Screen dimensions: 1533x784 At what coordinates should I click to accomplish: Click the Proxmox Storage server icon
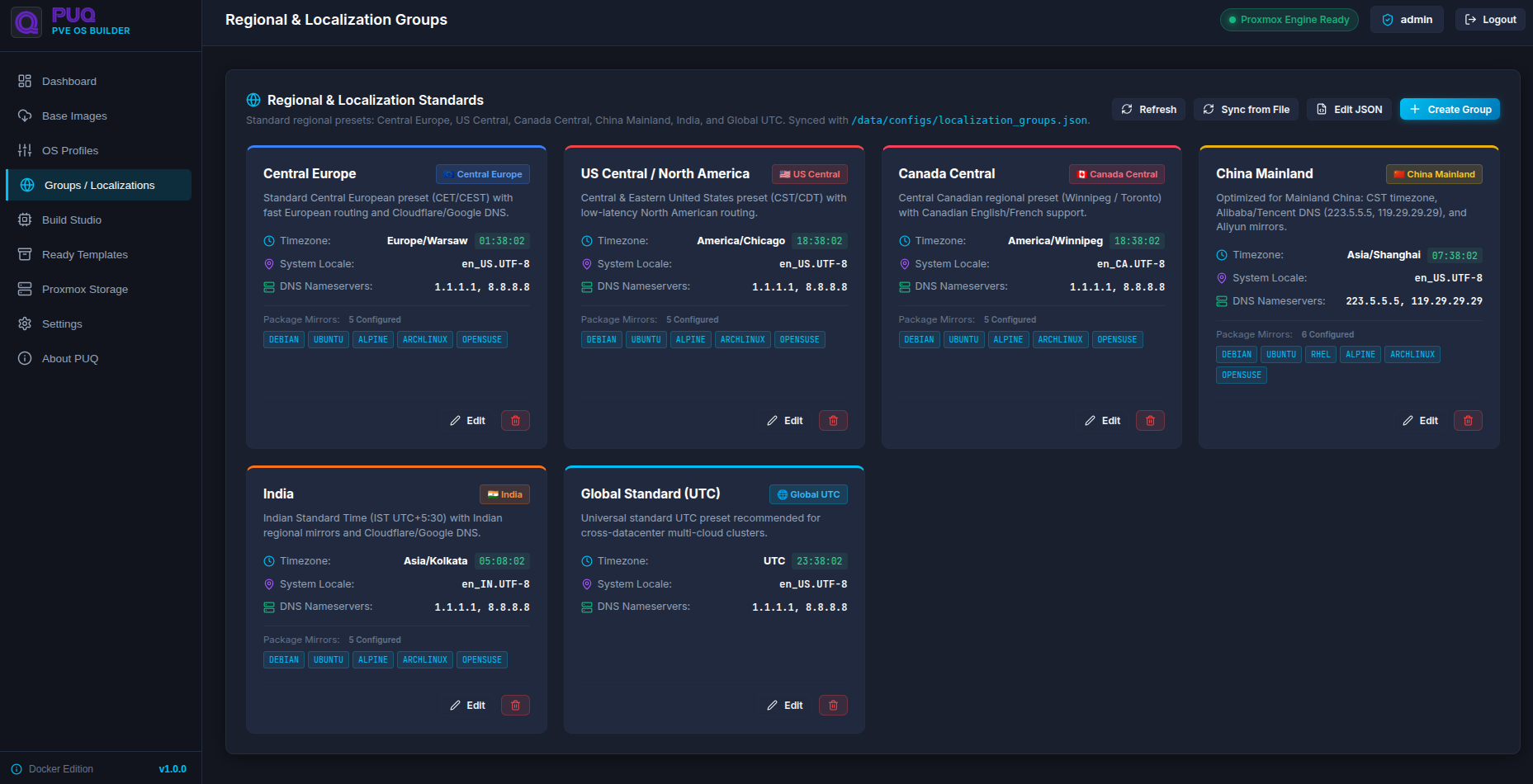(25, 289)
